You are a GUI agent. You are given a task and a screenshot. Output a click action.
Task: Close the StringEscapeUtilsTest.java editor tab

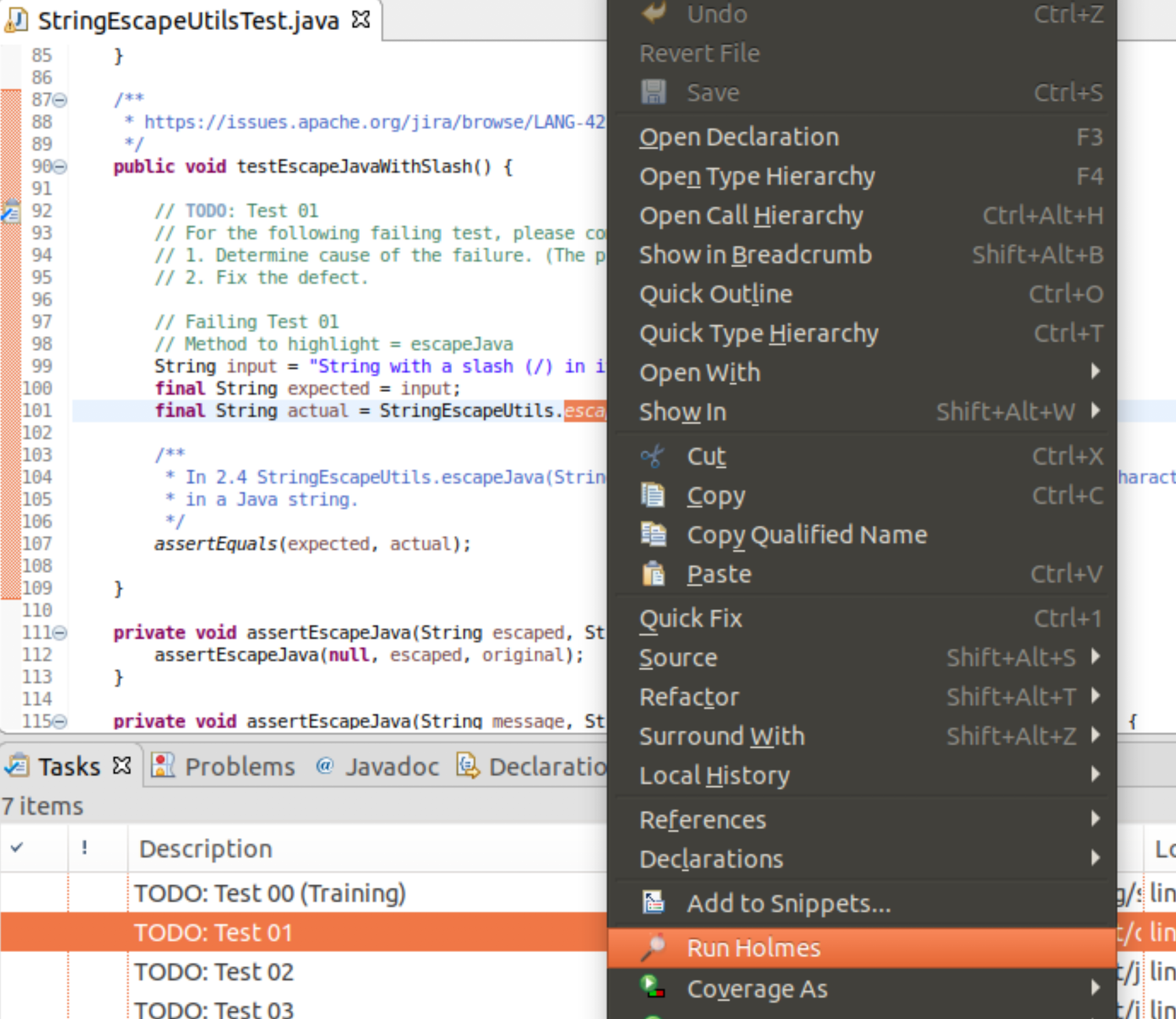[361, 20]
